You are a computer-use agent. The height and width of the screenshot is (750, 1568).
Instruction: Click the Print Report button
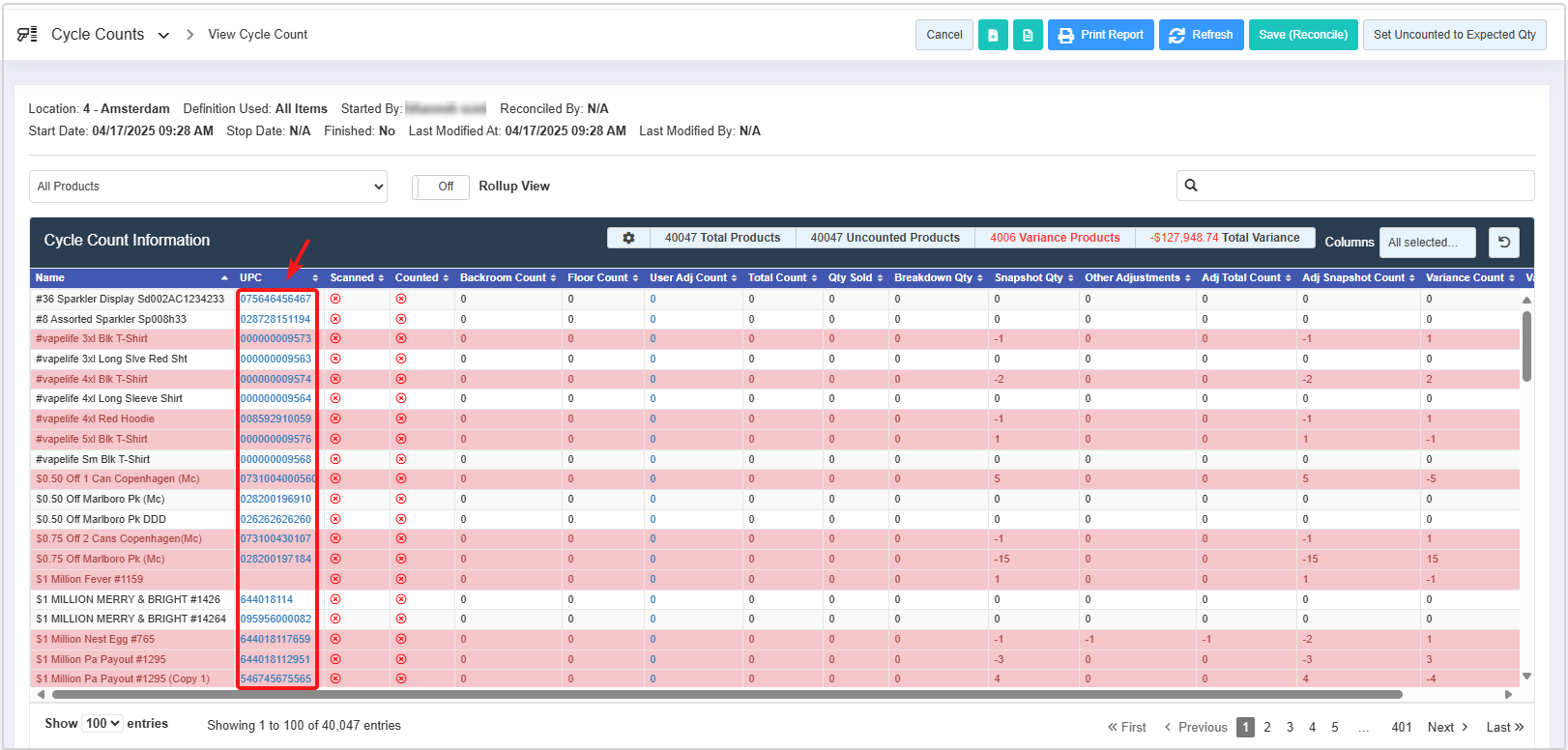pyautogui.click(x=1100, y=35)
